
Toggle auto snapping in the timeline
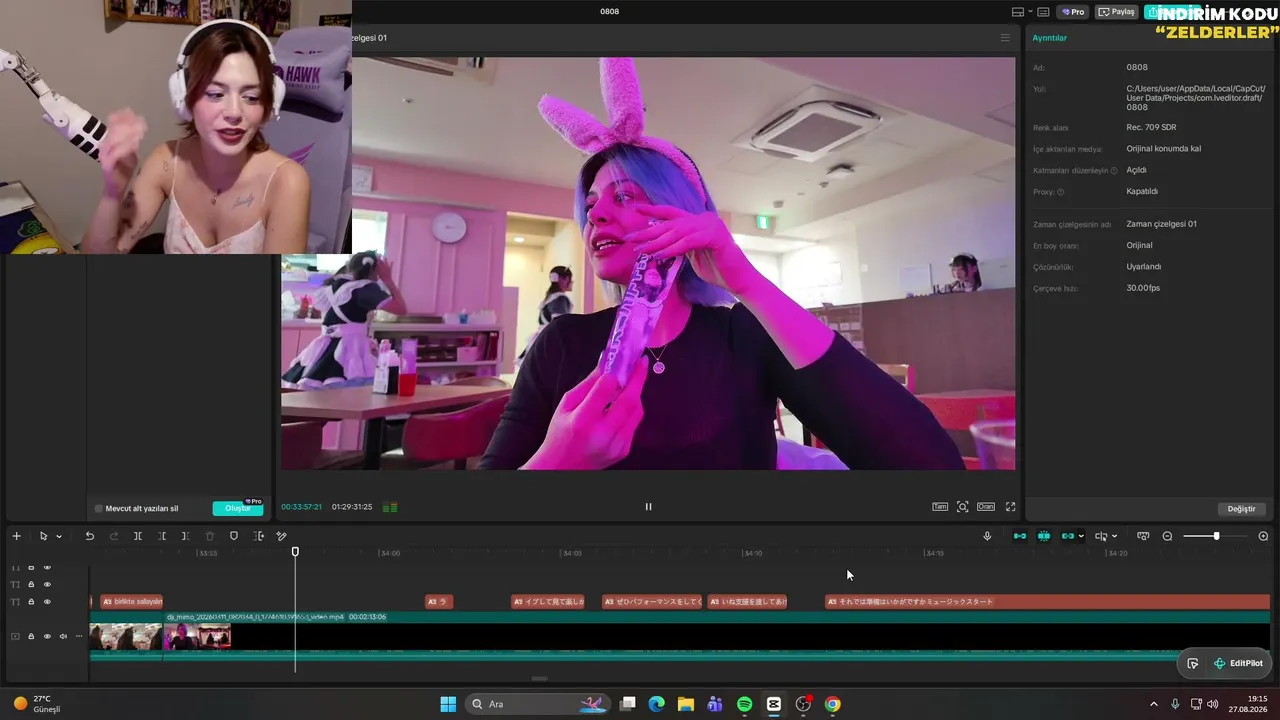pyautogui.click(x=1044, y=536)
